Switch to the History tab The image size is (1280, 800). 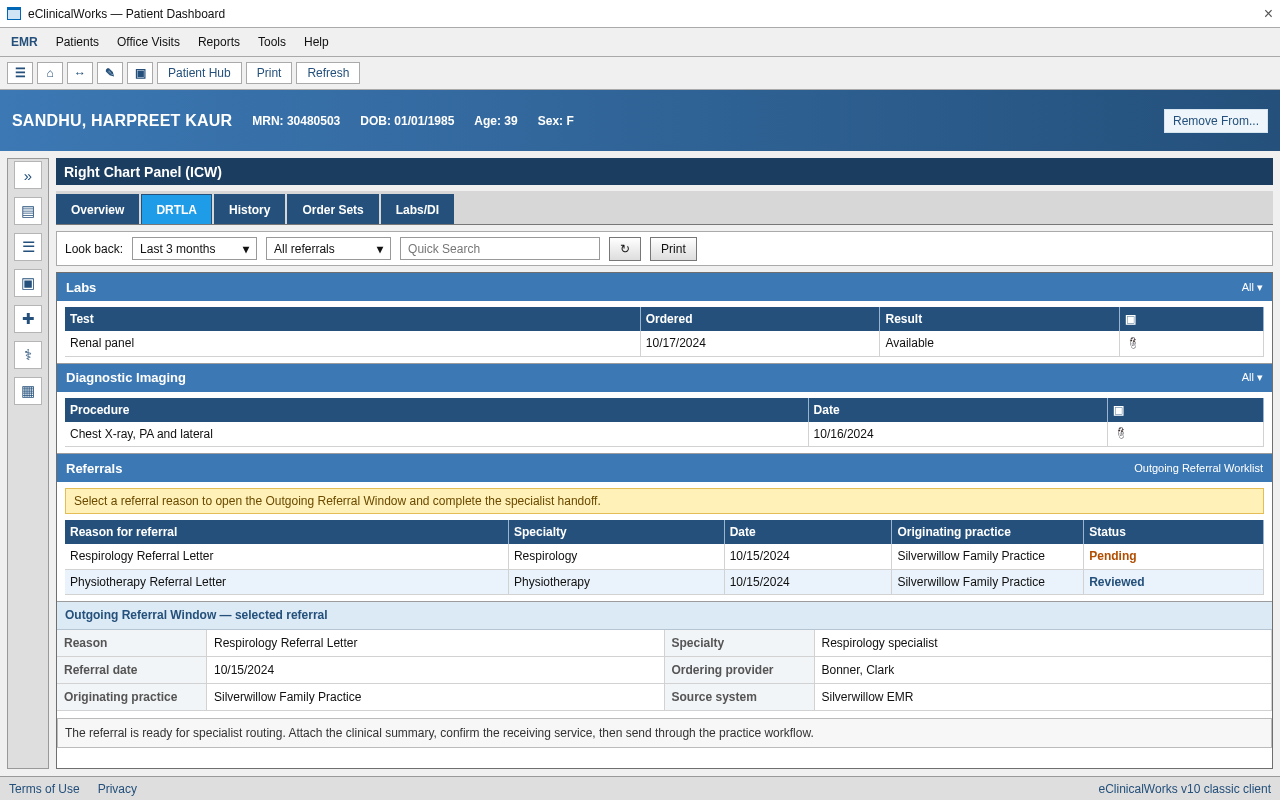(x=249, y=209)
